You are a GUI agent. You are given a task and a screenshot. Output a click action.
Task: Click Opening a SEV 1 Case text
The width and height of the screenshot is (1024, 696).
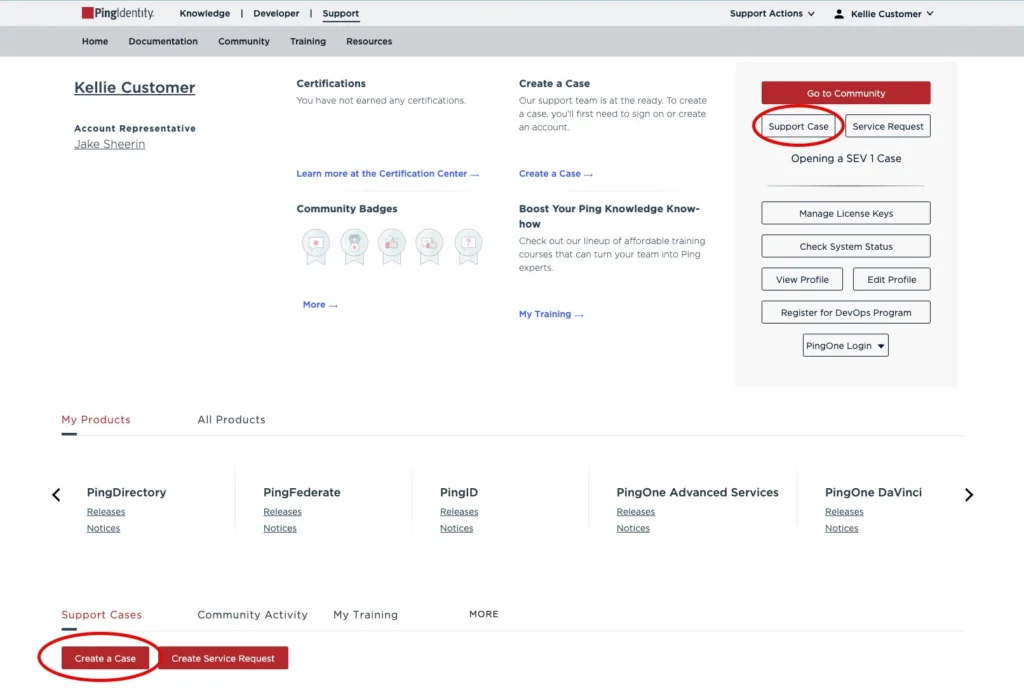tap(846, 158)
